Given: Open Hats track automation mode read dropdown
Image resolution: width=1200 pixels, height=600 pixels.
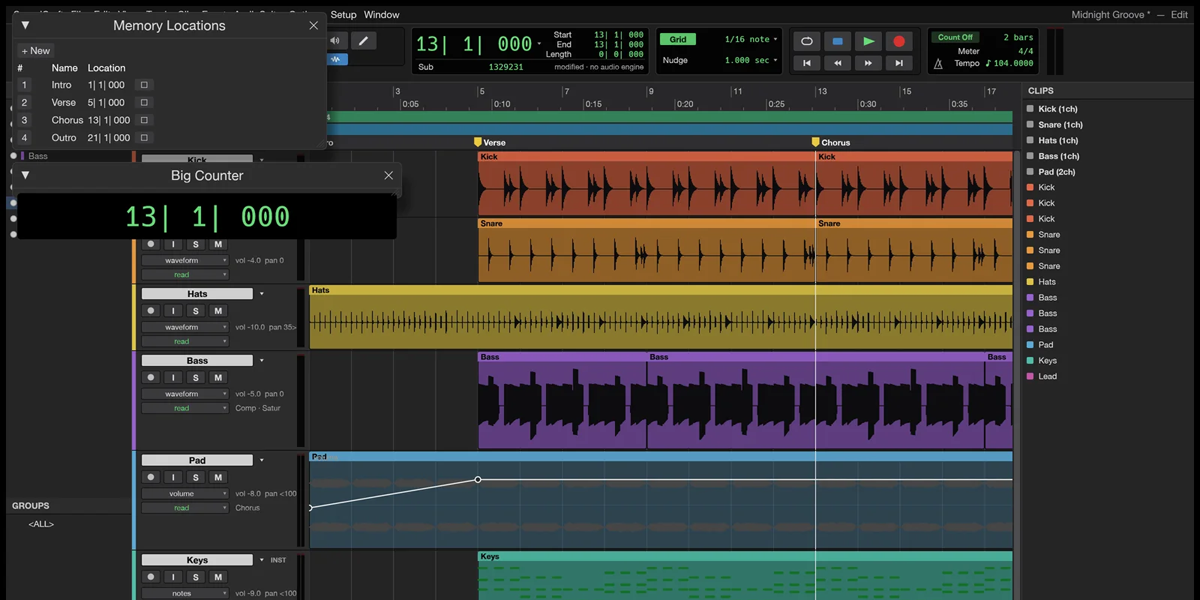Looking at the screenshot, I should pos(184,341).
